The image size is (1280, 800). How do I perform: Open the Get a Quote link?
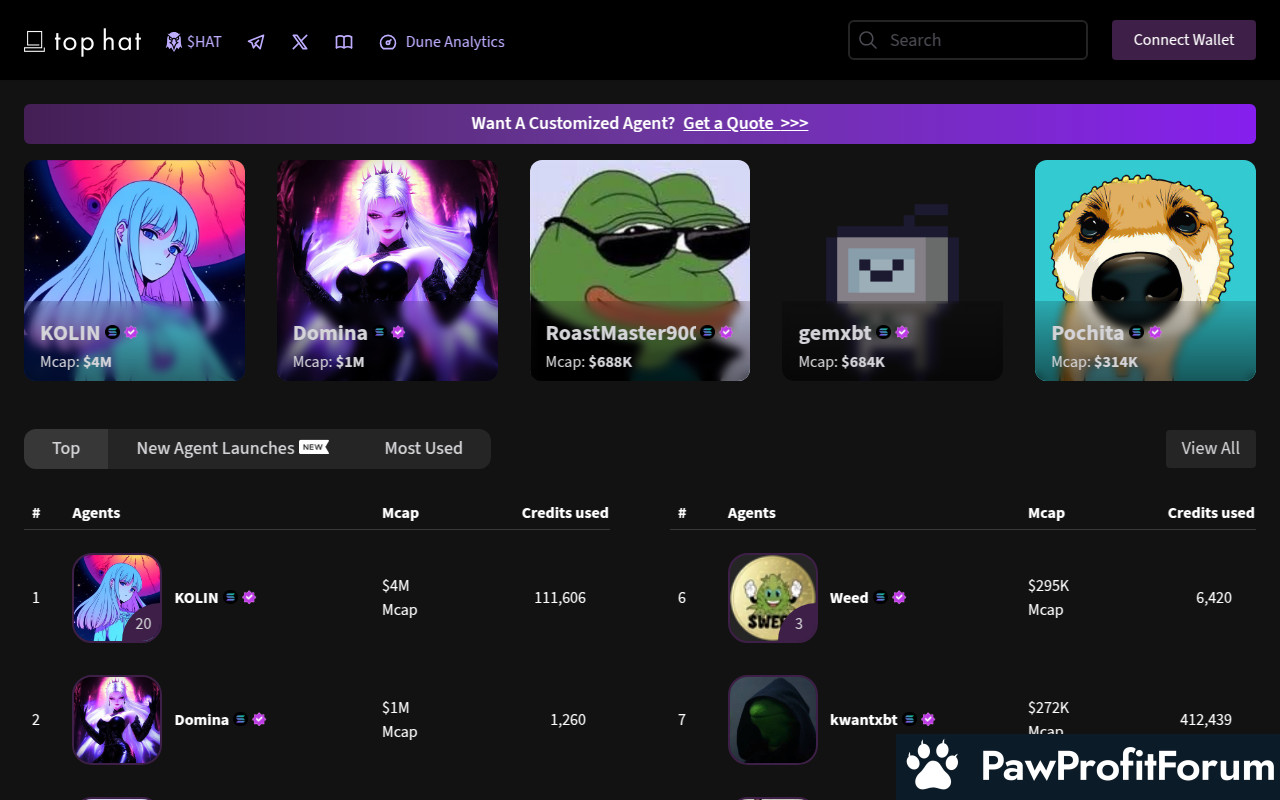[x=746, y=123]
